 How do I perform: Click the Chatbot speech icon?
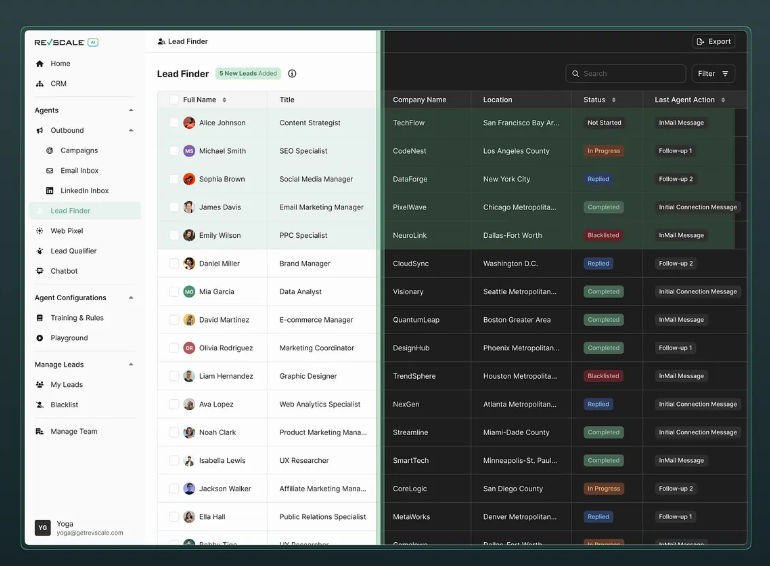(x=40, y=271)
